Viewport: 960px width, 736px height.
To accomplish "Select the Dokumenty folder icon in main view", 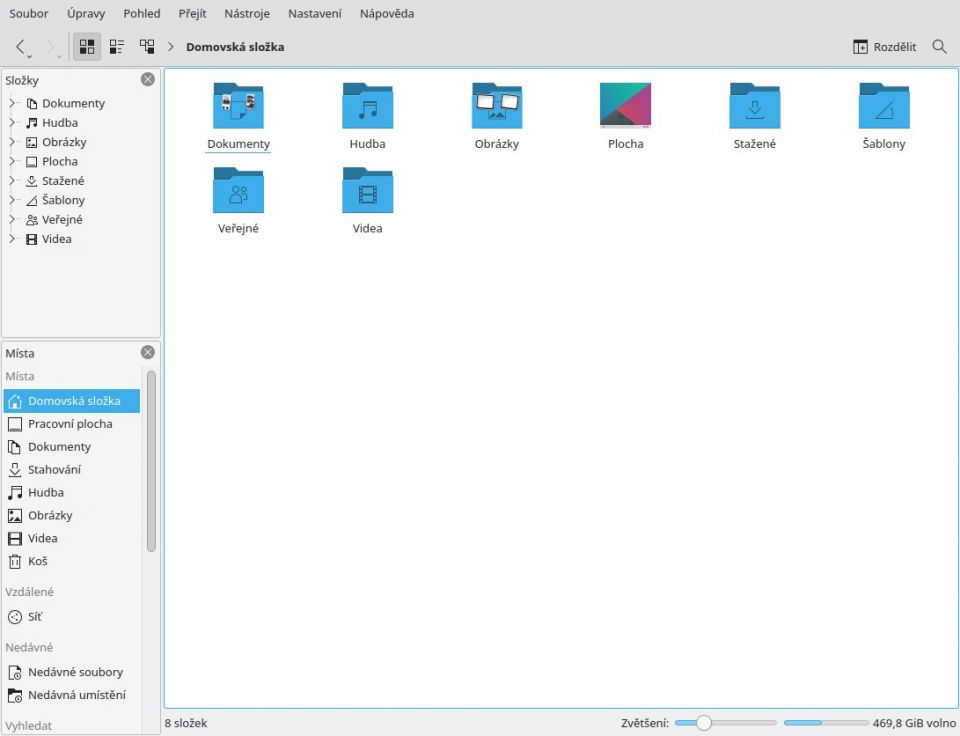I will (238, 106).
